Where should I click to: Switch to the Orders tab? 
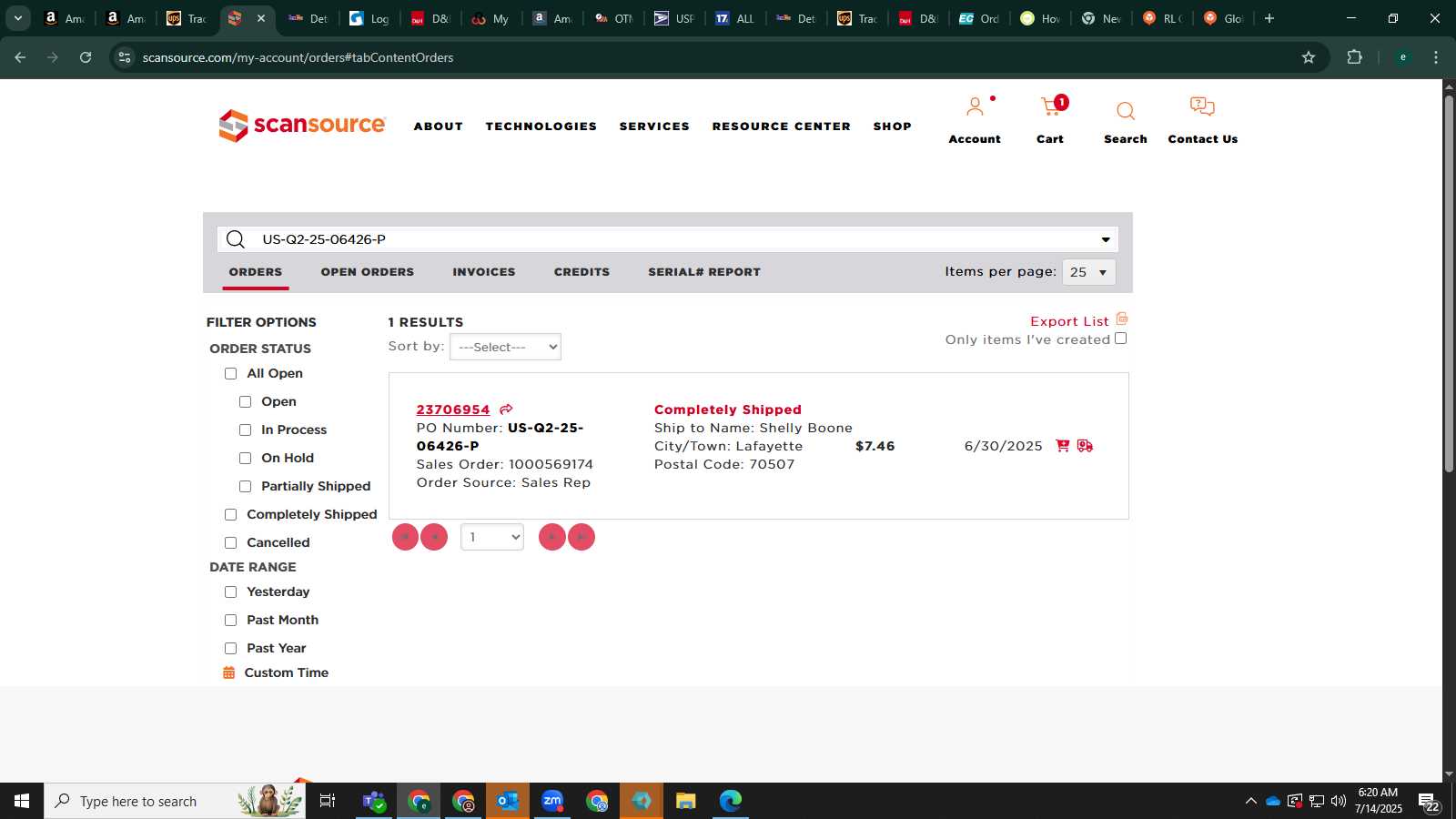(x=256, y=272)
